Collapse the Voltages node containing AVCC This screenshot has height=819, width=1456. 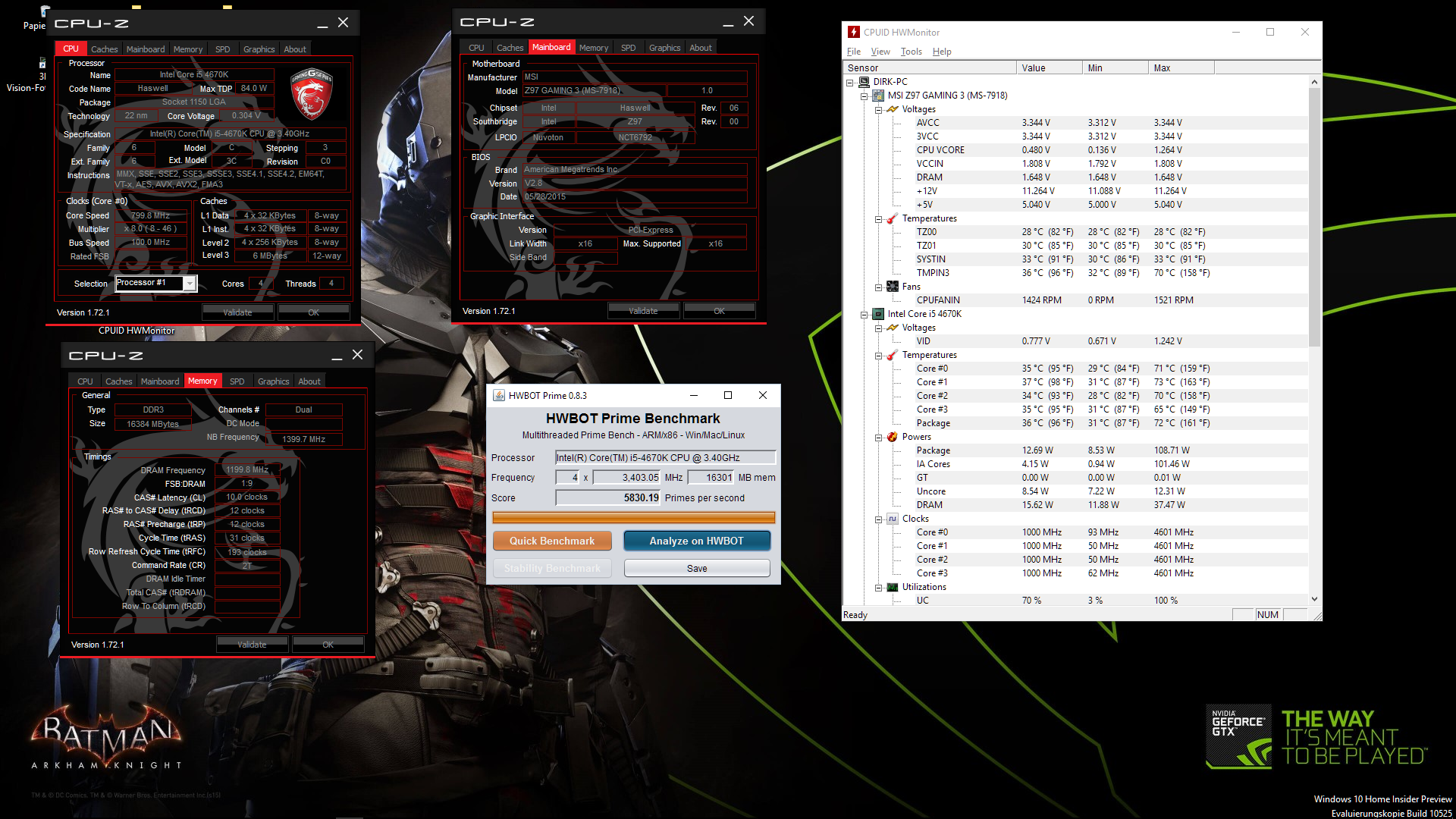(x=879, y=110)
